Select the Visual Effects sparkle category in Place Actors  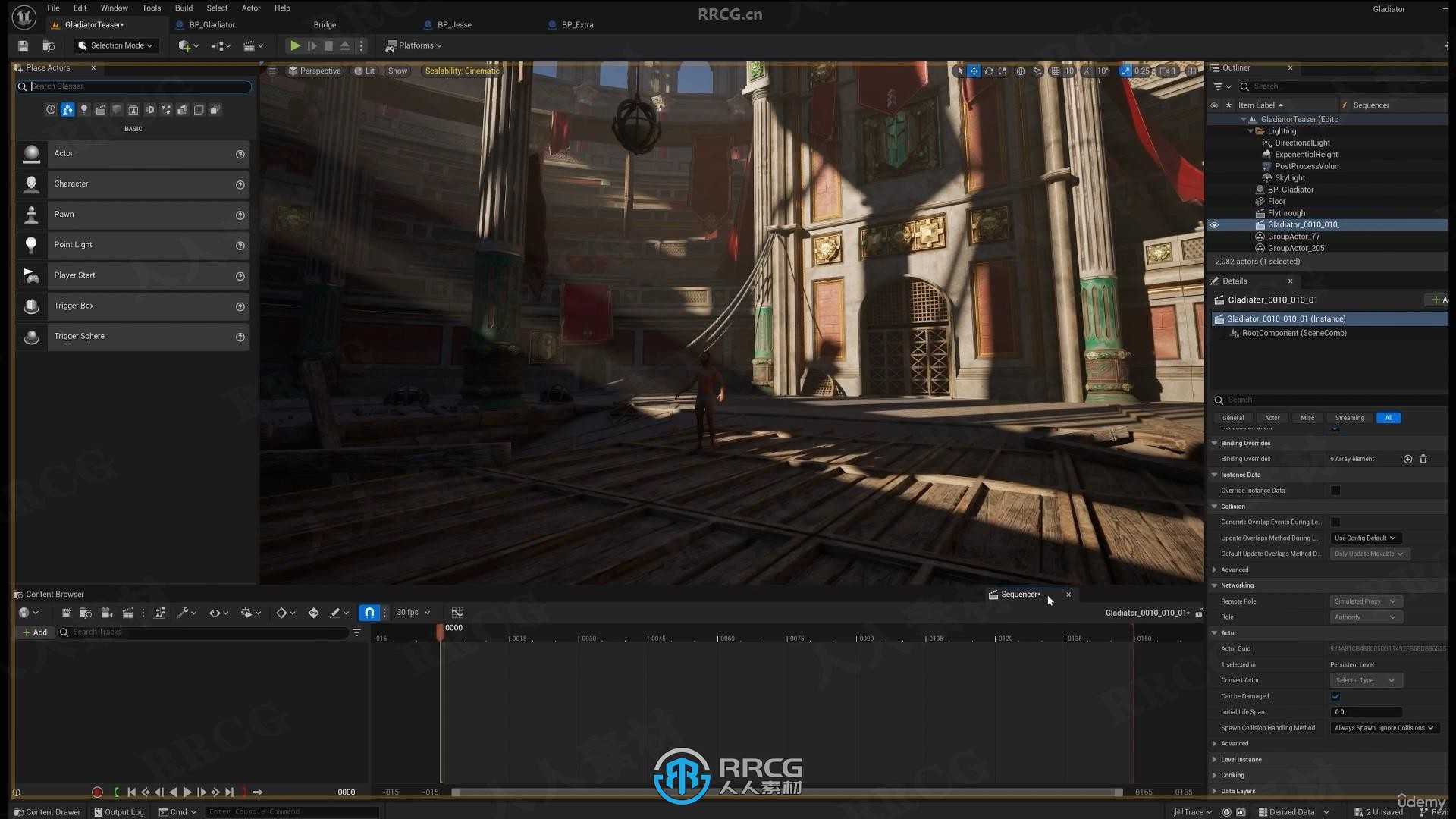tap(166, 110)
